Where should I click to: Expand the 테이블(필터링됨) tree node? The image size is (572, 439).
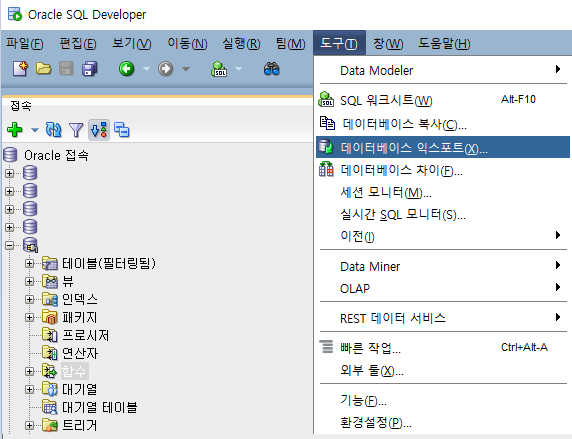pyautogui.click(x=30, y=263)
